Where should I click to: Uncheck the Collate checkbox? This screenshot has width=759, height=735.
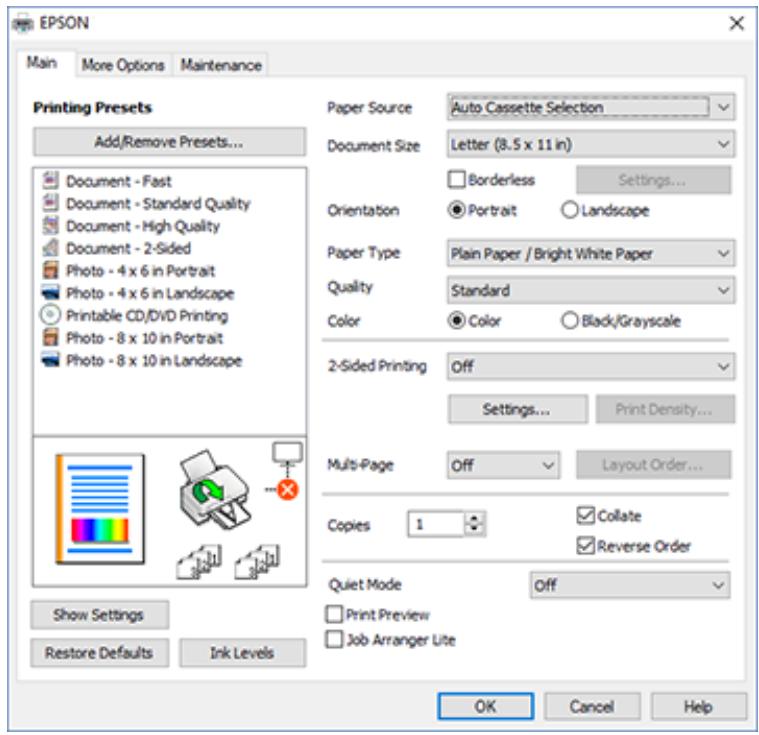tap(585, 515)
